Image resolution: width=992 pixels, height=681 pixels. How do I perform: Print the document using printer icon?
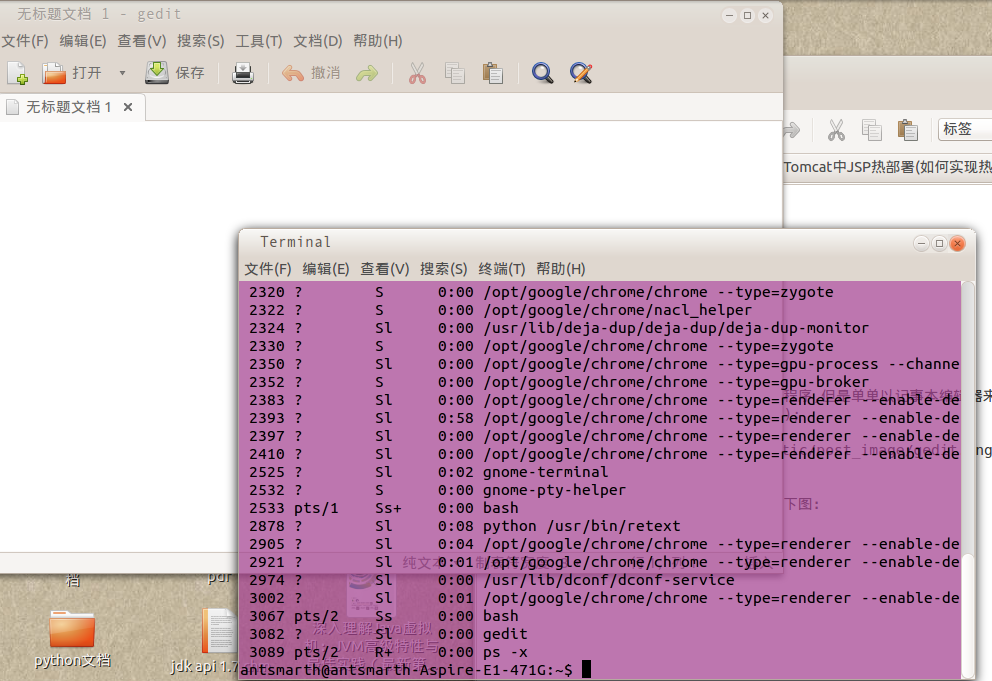click(242, 73)
